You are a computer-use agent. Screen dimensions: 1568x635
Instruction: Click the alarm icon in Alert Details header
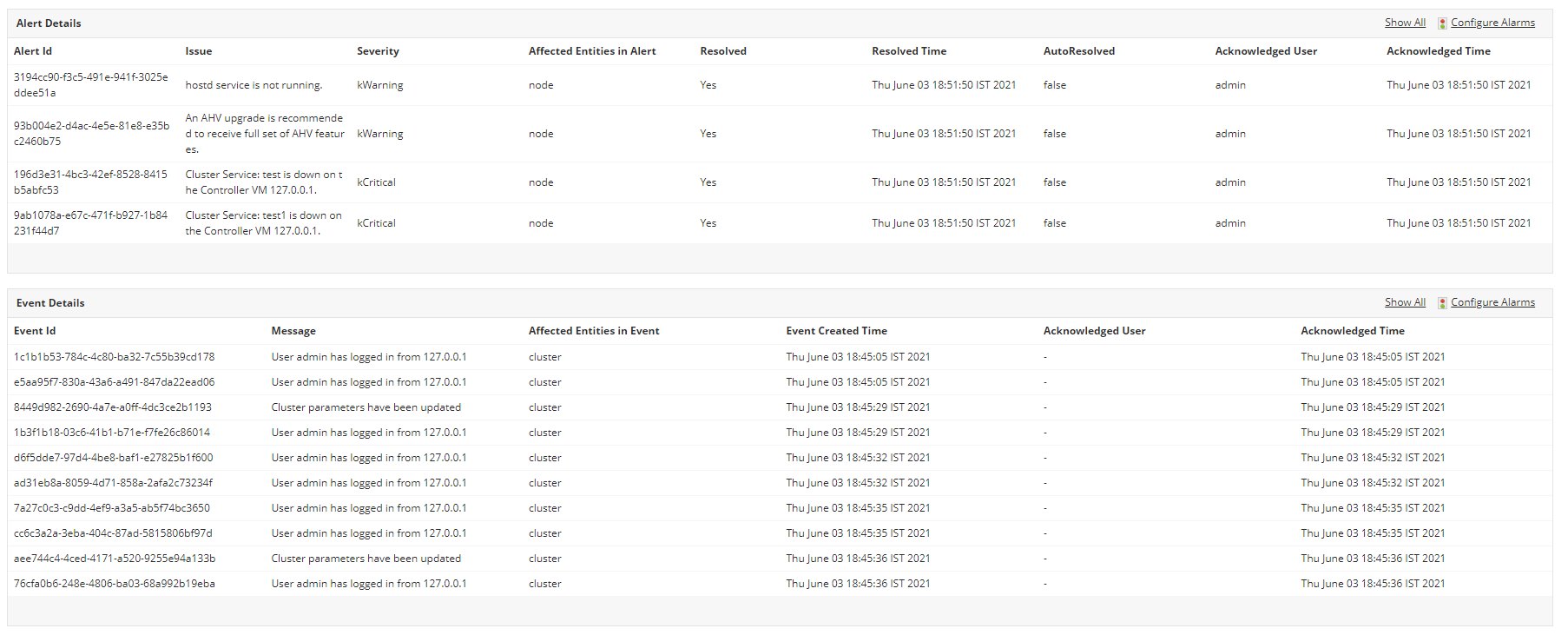click(1442, 23)
